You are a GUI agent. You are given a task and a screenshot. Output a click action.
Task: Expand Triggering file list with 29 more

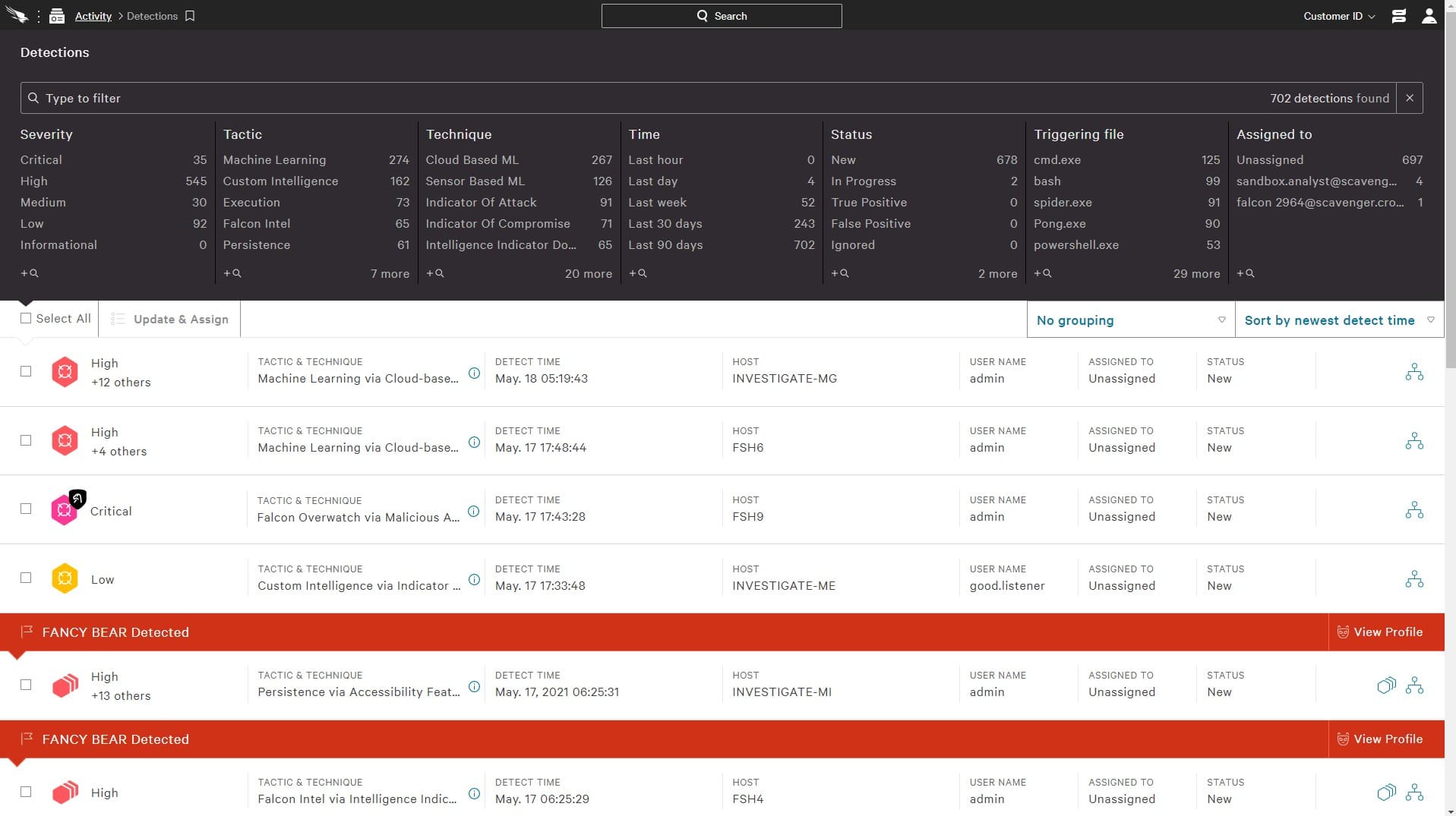[x=1196, y=274]
